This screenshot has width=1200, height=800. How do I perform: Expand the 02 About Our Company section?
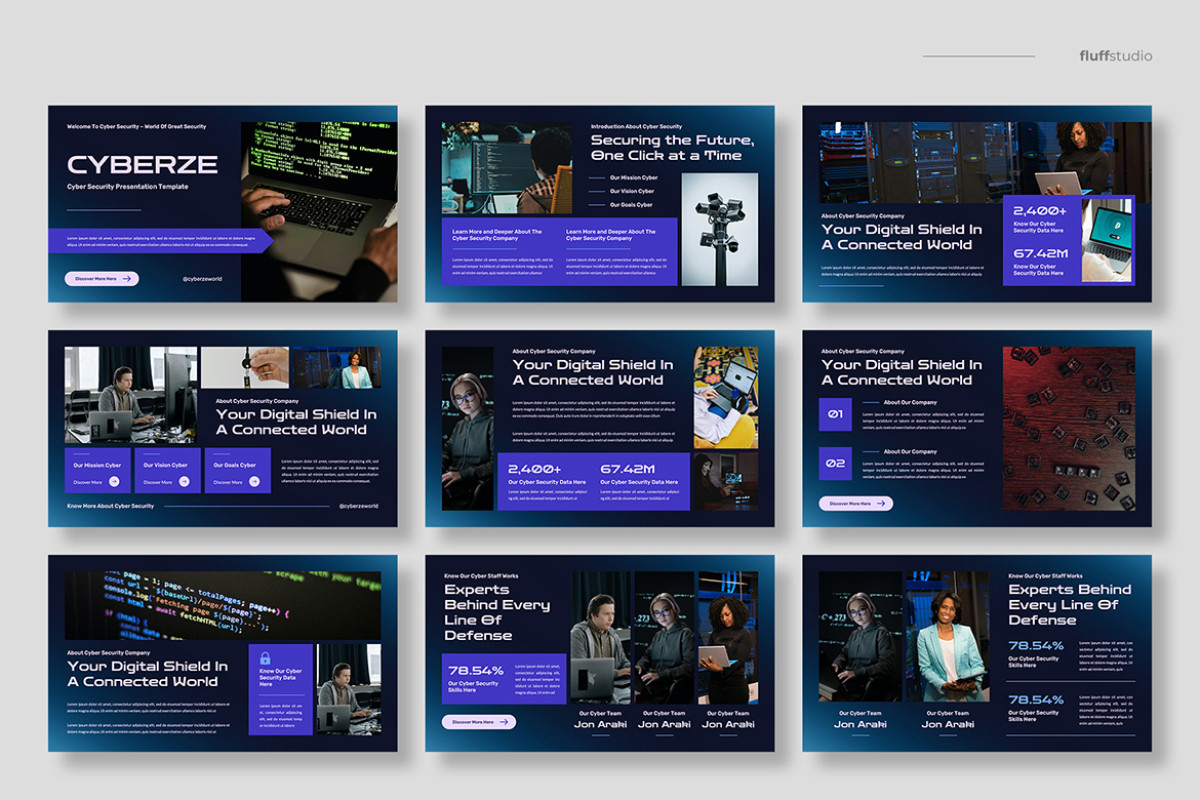[834, 464]
